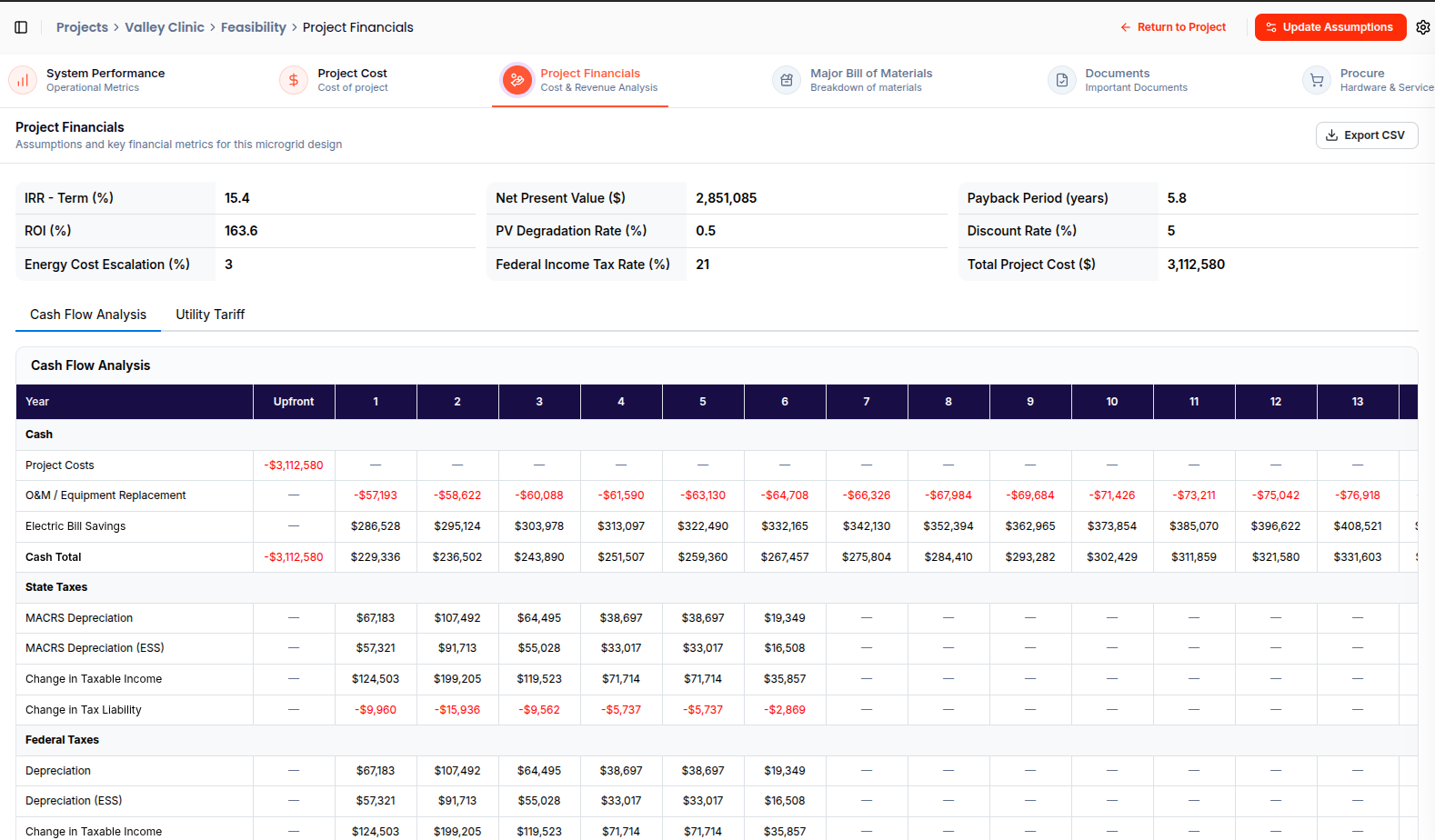1435x840 pixels.
Task: Click the System Performance chart icon
Action: (x=23, y=80)
